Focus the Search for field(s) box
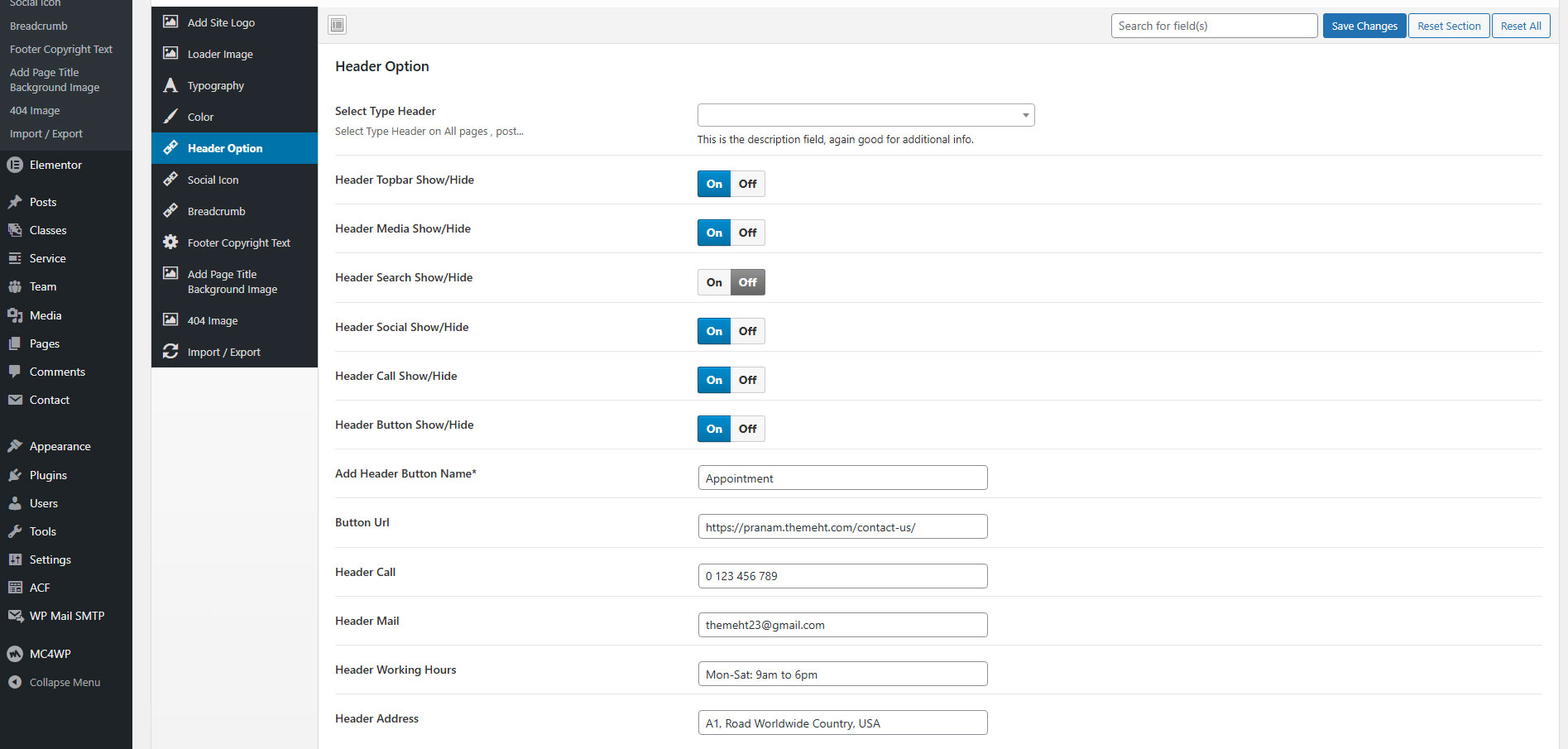 point(1213,26)
